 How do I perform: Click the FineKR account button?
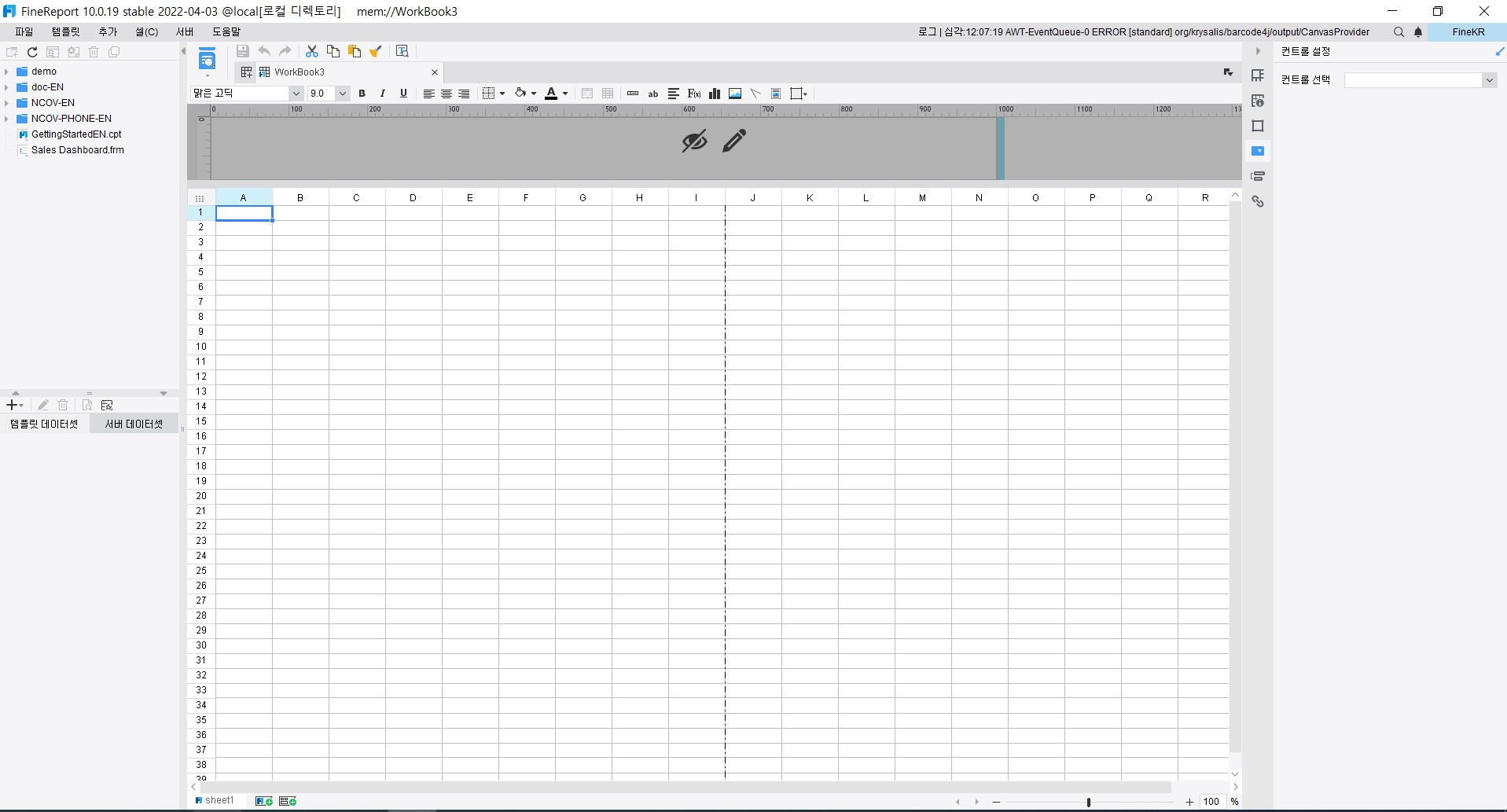tap(1468, 32)
